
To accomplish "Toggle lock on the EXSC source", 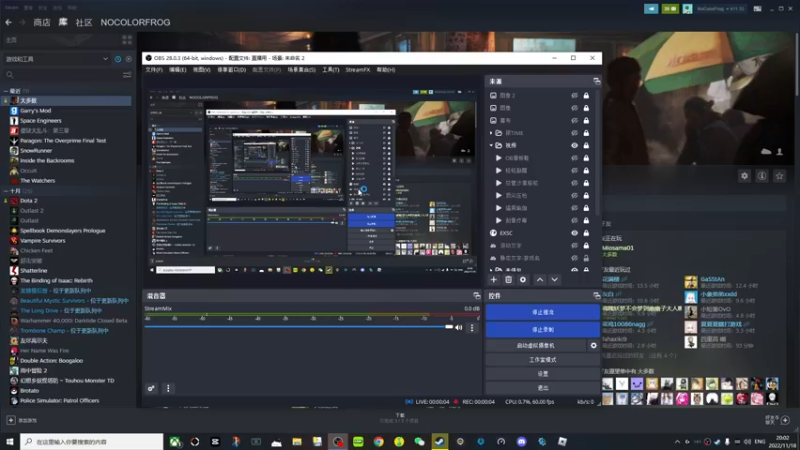I will point(586,233).
